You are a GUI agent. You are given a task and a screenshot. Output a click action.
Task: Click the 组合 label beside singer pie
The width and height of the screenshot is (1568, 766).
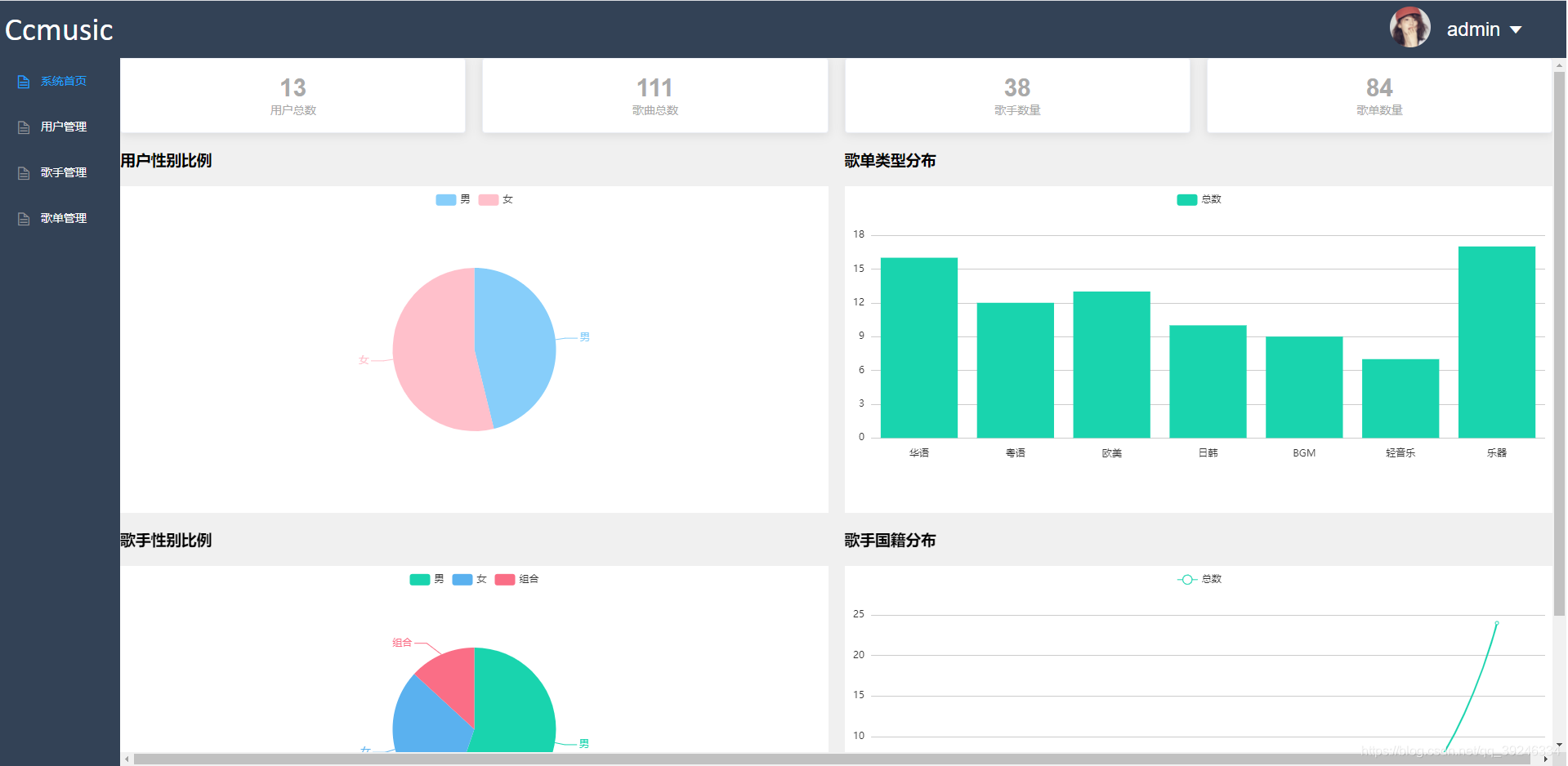point(402,643)
